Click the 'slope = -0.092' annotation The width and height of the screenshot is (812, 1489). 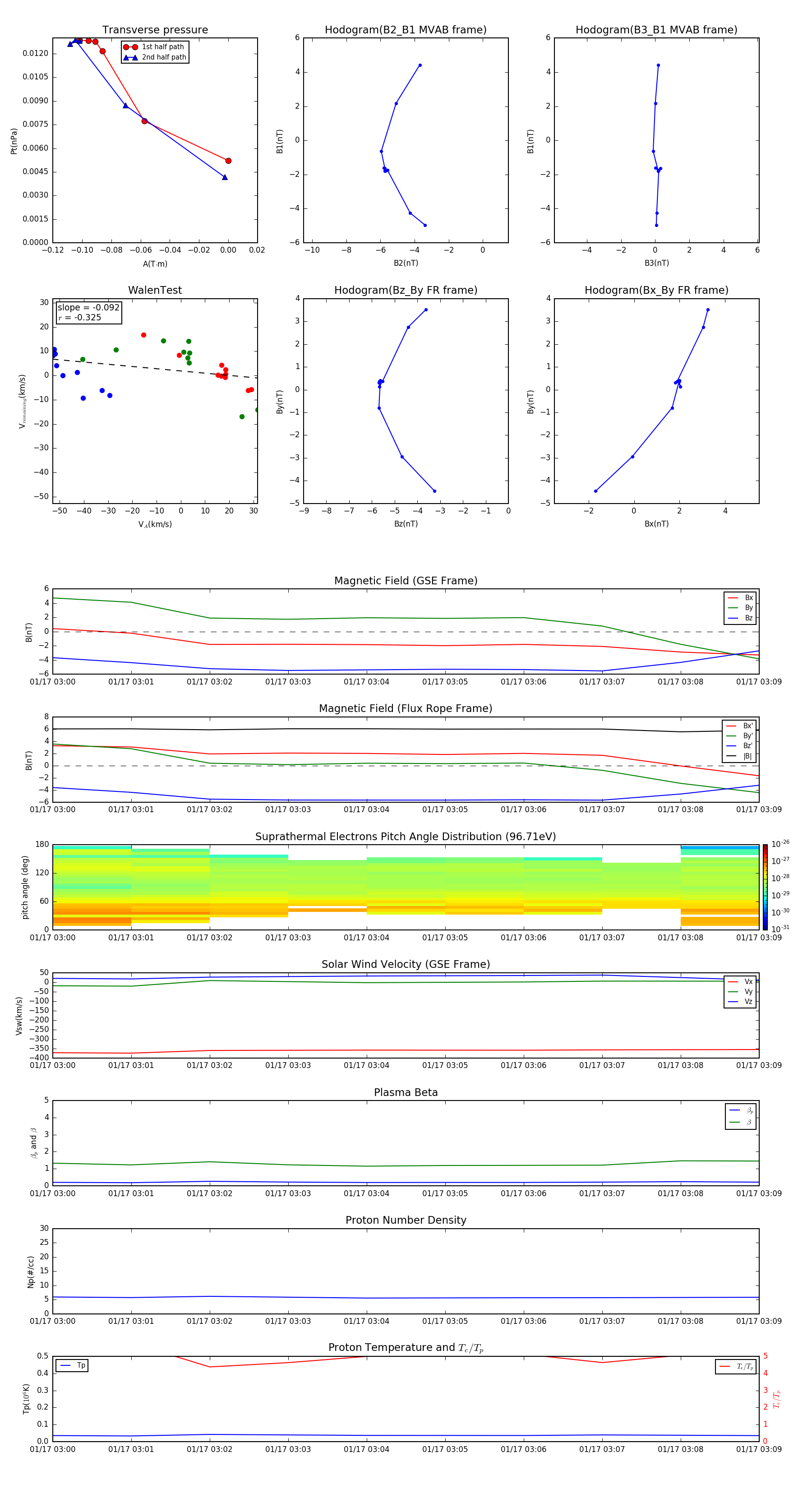click(x=88, y=308)
